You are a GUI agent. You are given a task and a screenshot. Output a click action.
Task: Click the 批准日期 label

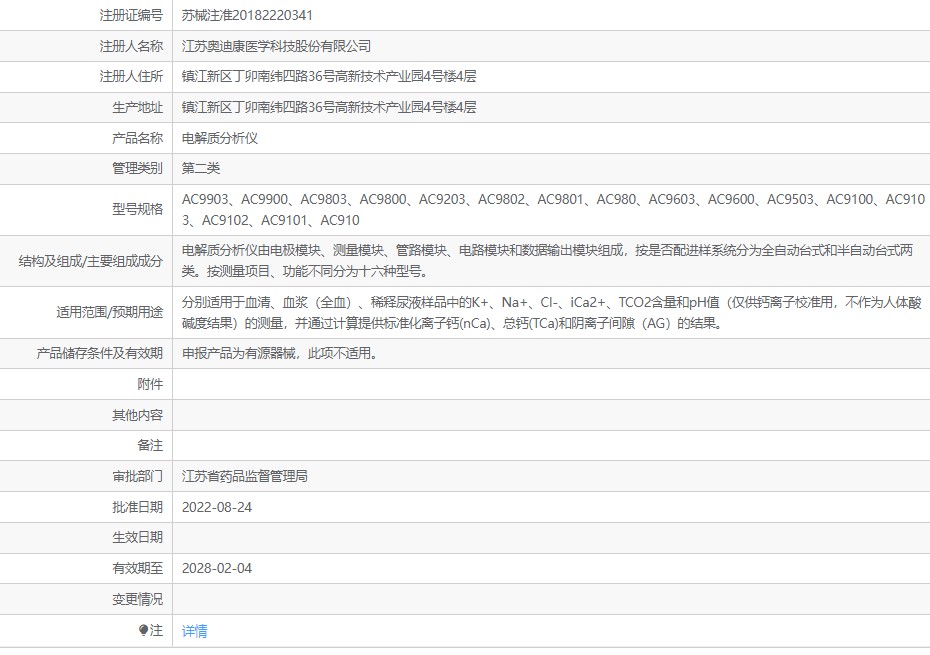[138, 507]
